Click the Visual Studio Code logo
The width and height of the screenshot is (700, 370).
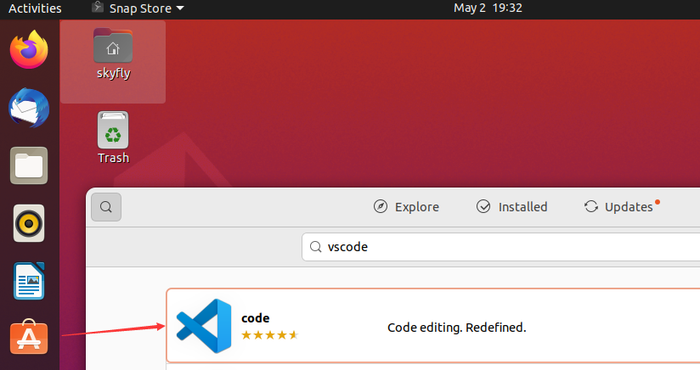(x=204, y=326)
